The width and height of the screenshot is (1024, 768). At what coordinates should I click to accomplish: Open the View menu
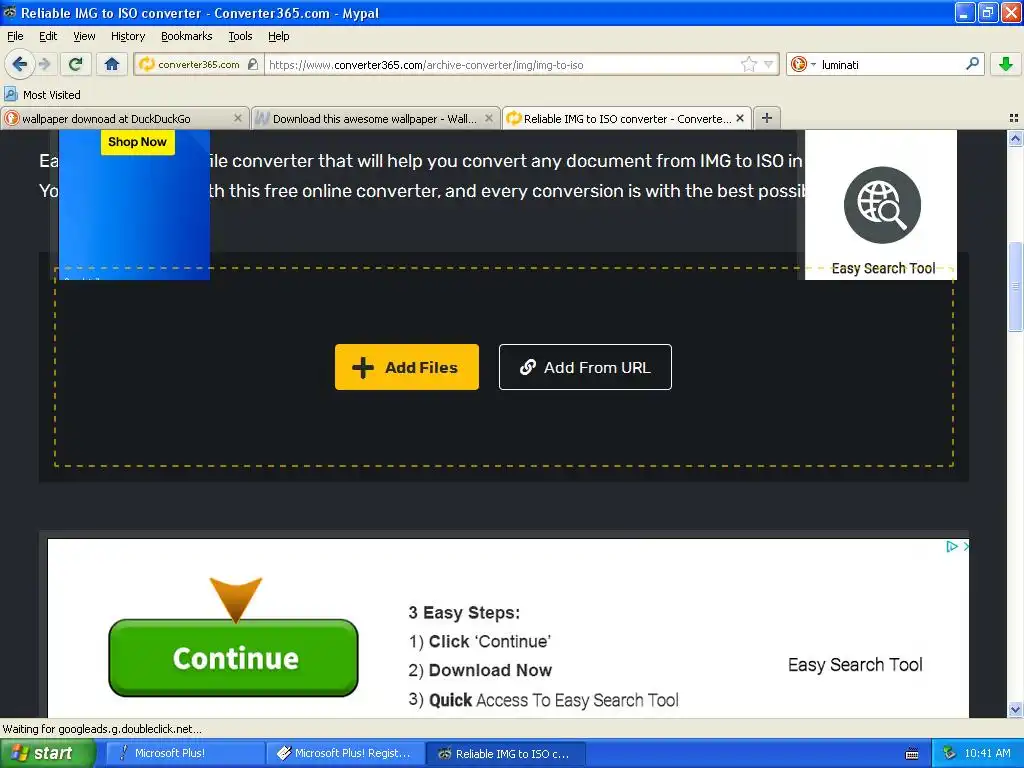[x=84, y=36]
